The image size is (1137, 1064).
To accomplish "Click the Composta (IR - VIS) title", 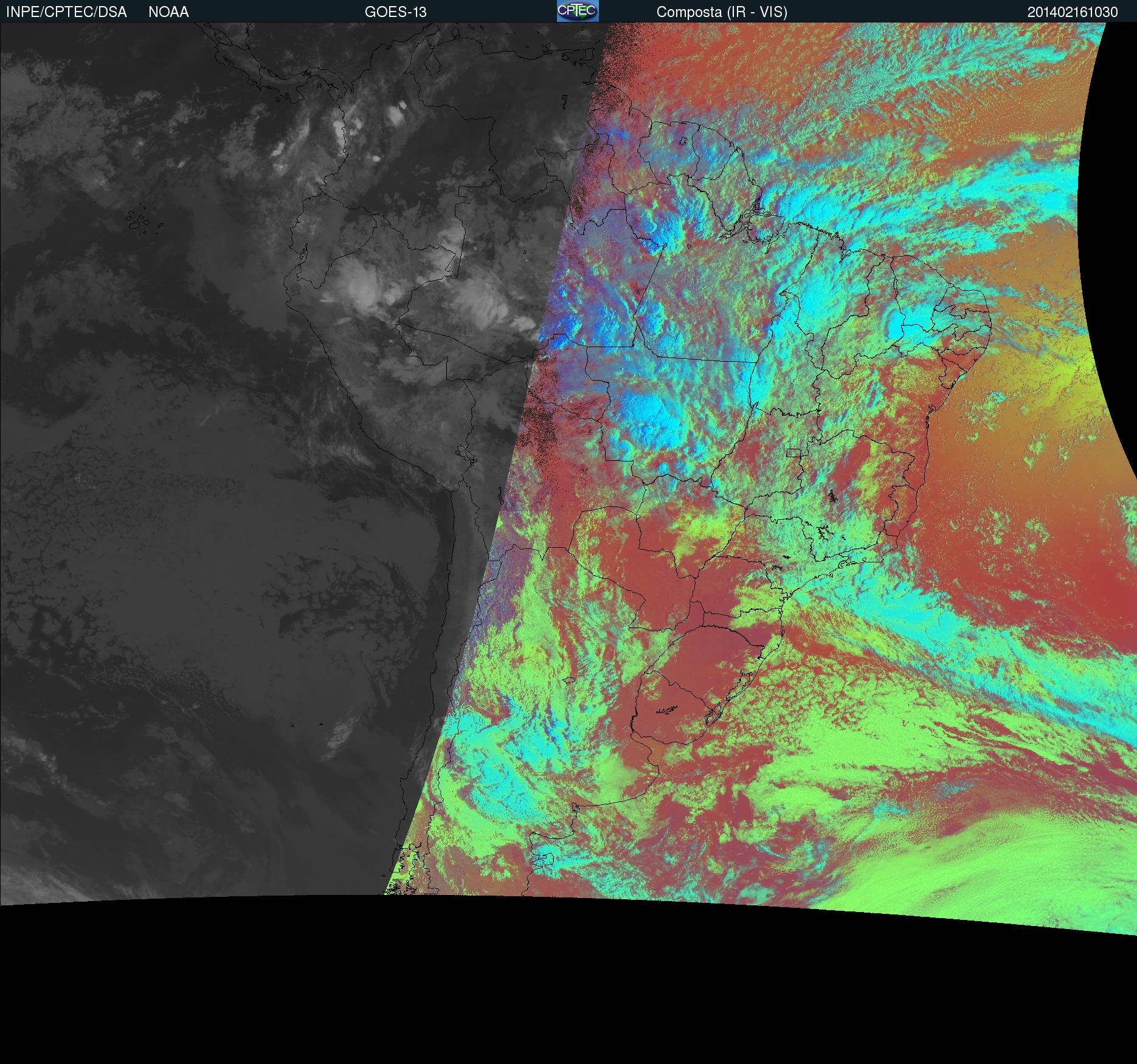I will [722, 12].
